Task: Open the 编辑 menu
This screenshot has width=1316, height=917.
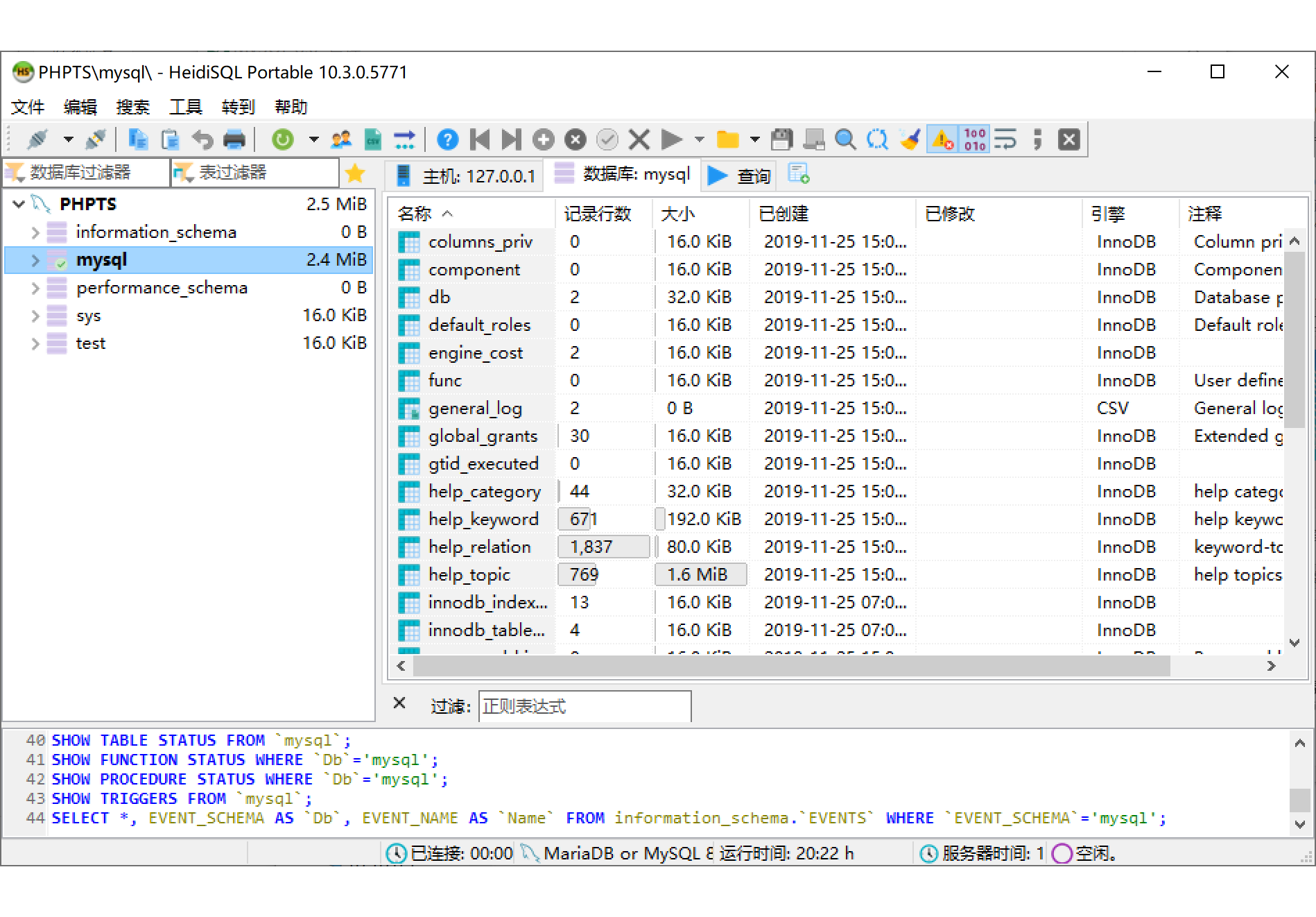Action: tap(80, 107)
